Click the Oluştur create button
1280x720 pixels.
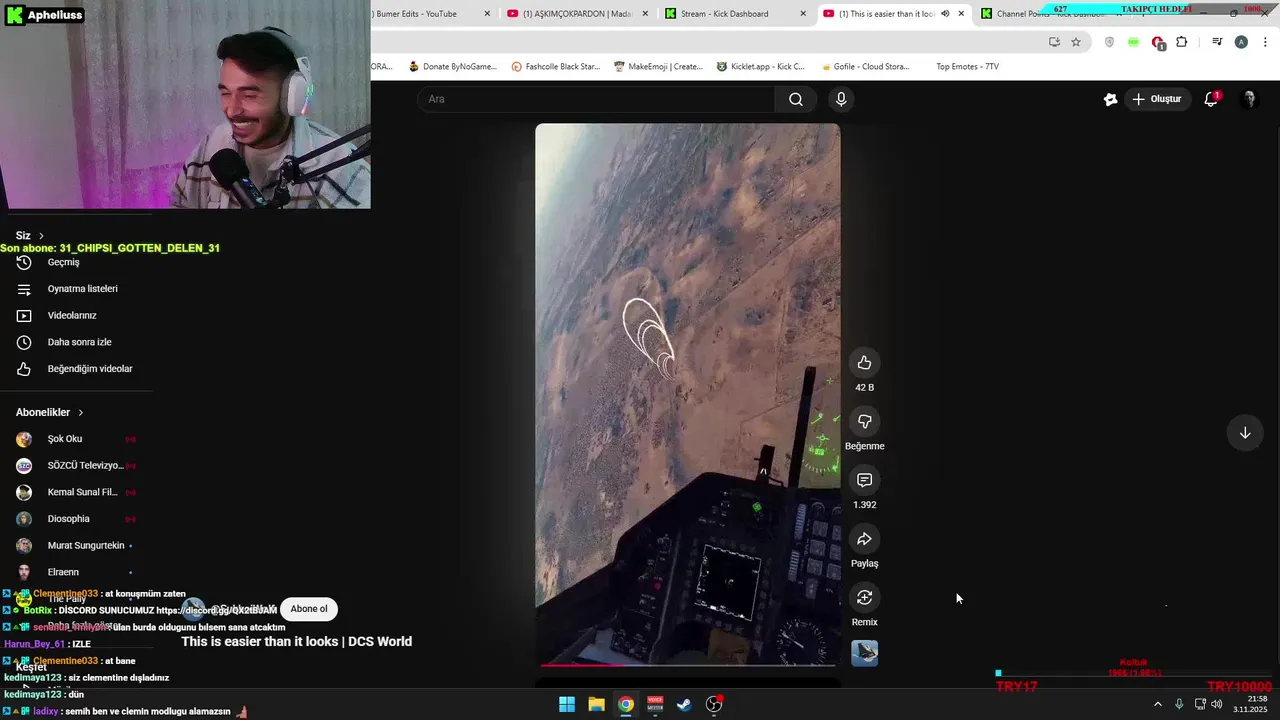[x=1156, y=99]
